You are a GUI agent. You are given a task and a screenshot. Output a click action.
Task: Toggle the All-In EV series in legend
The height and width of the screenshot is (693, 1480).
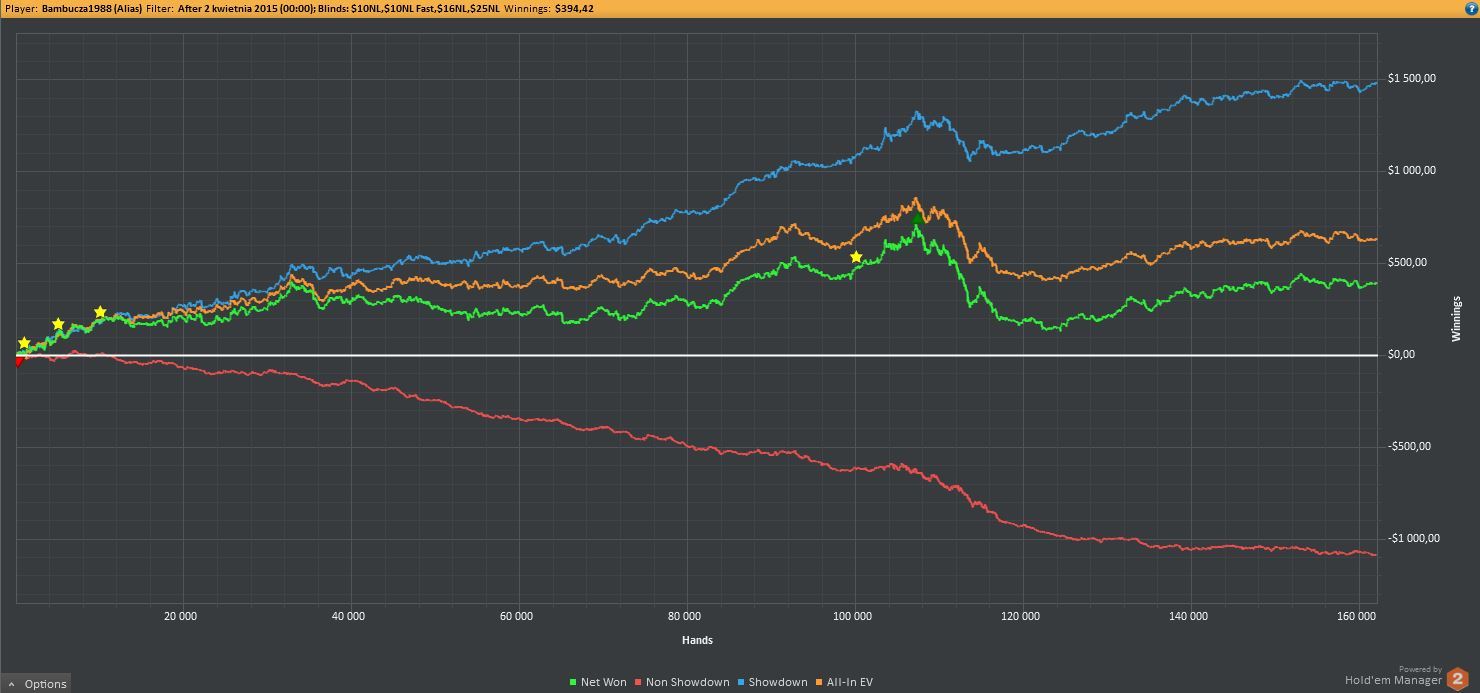point(844,682)
